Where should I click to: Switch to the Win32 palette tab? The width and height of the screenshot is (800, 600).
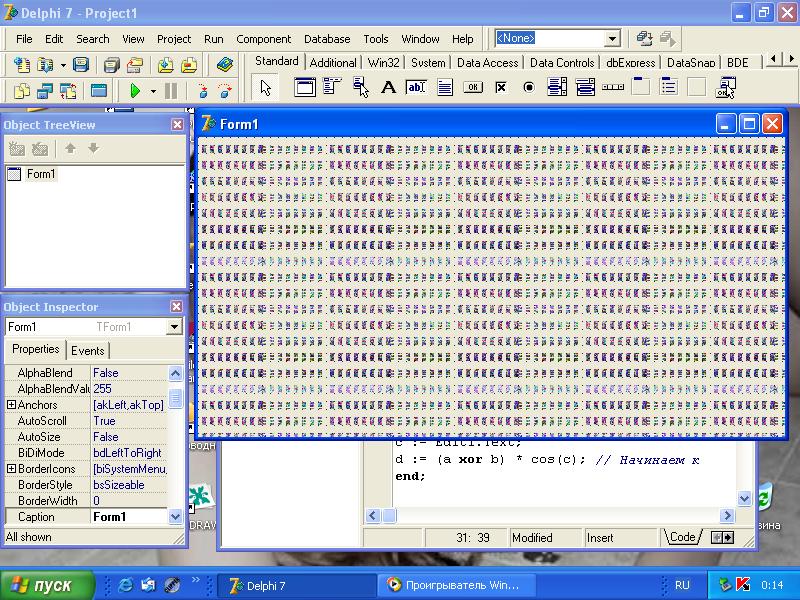coord(384,63)
